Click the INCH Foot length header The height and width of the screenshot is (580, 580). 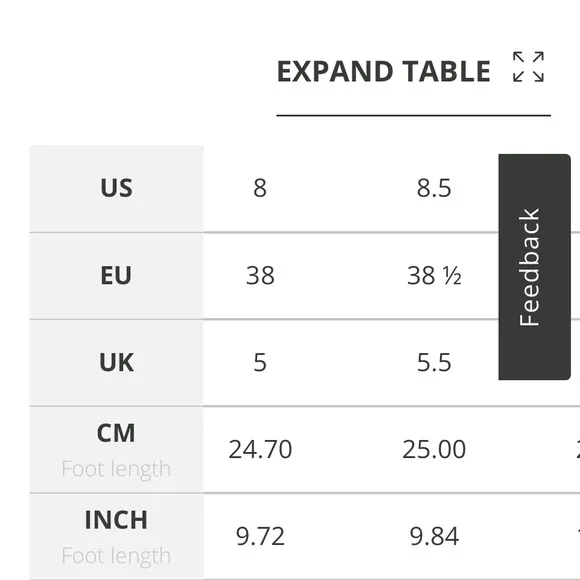coord(117,537)
